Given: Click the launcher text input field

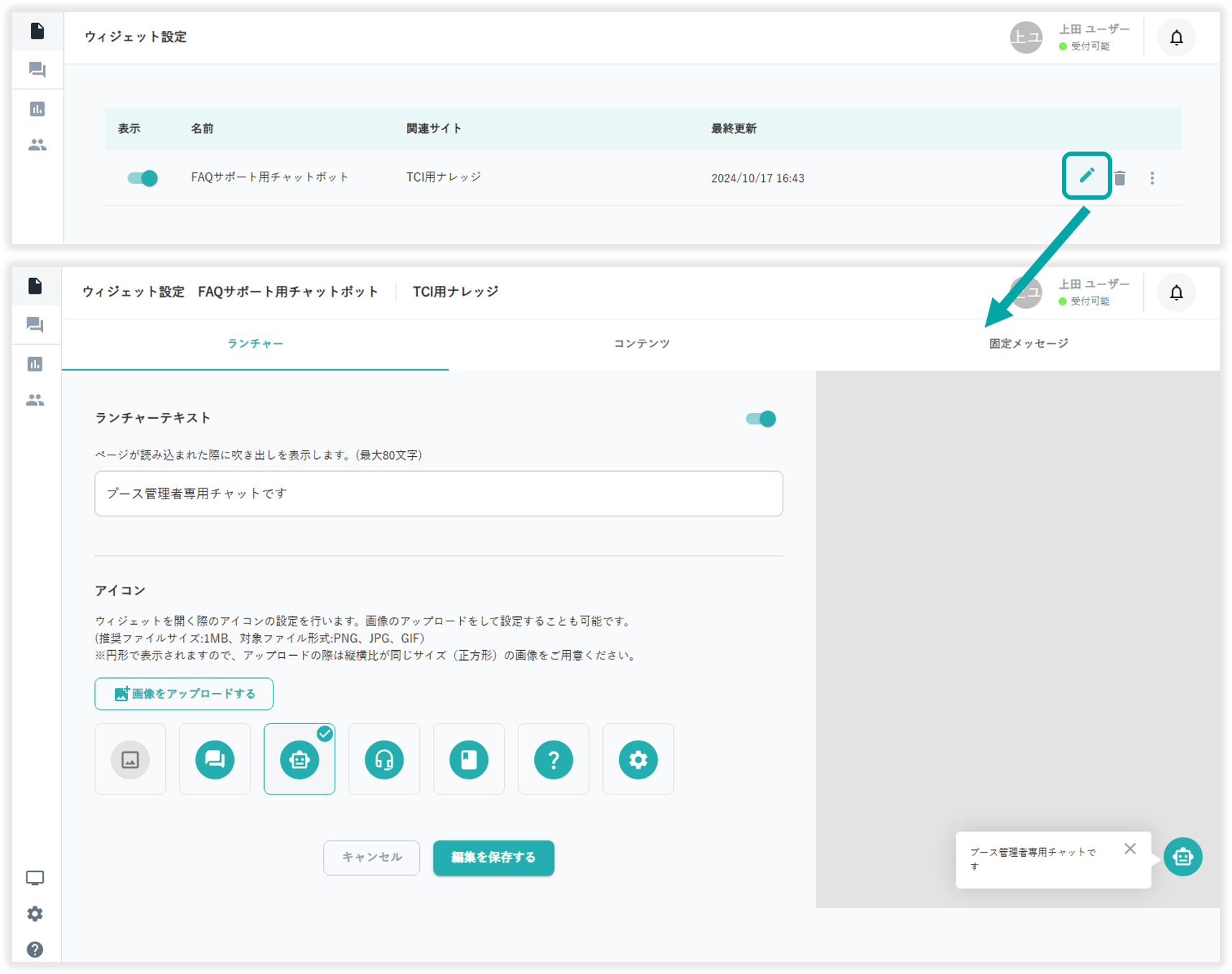Looking at the screenshot, I should (439, 493).
